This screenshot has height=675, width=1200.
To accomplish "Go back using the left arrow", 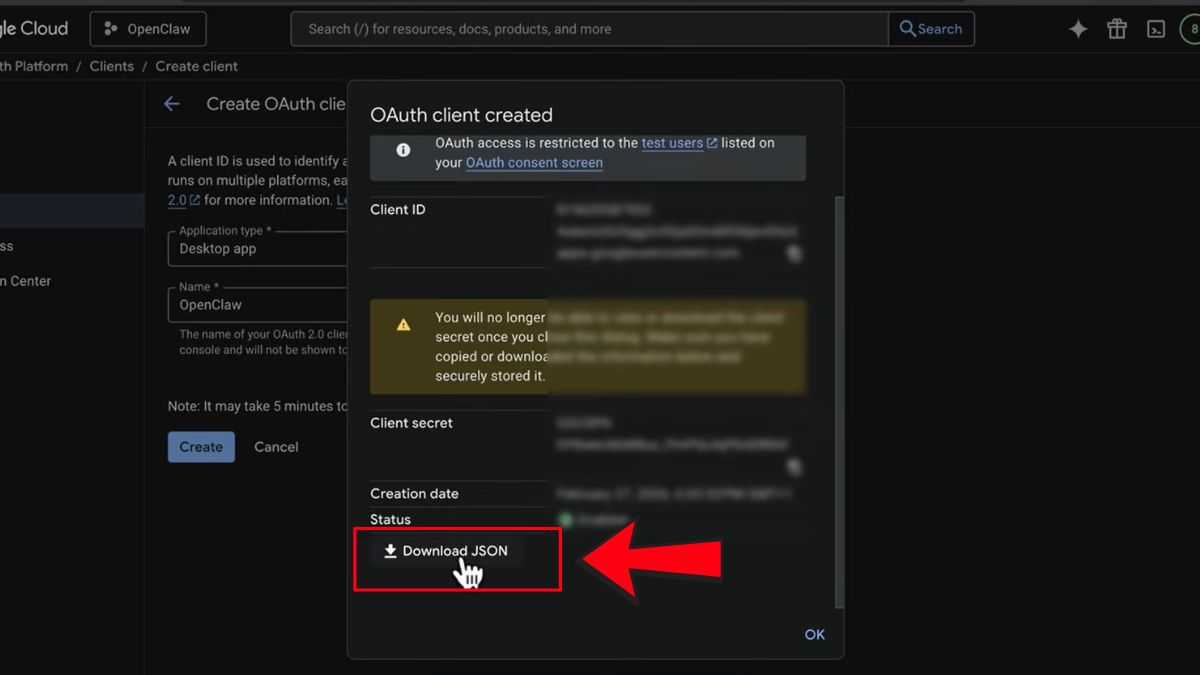I will [172, 104].
